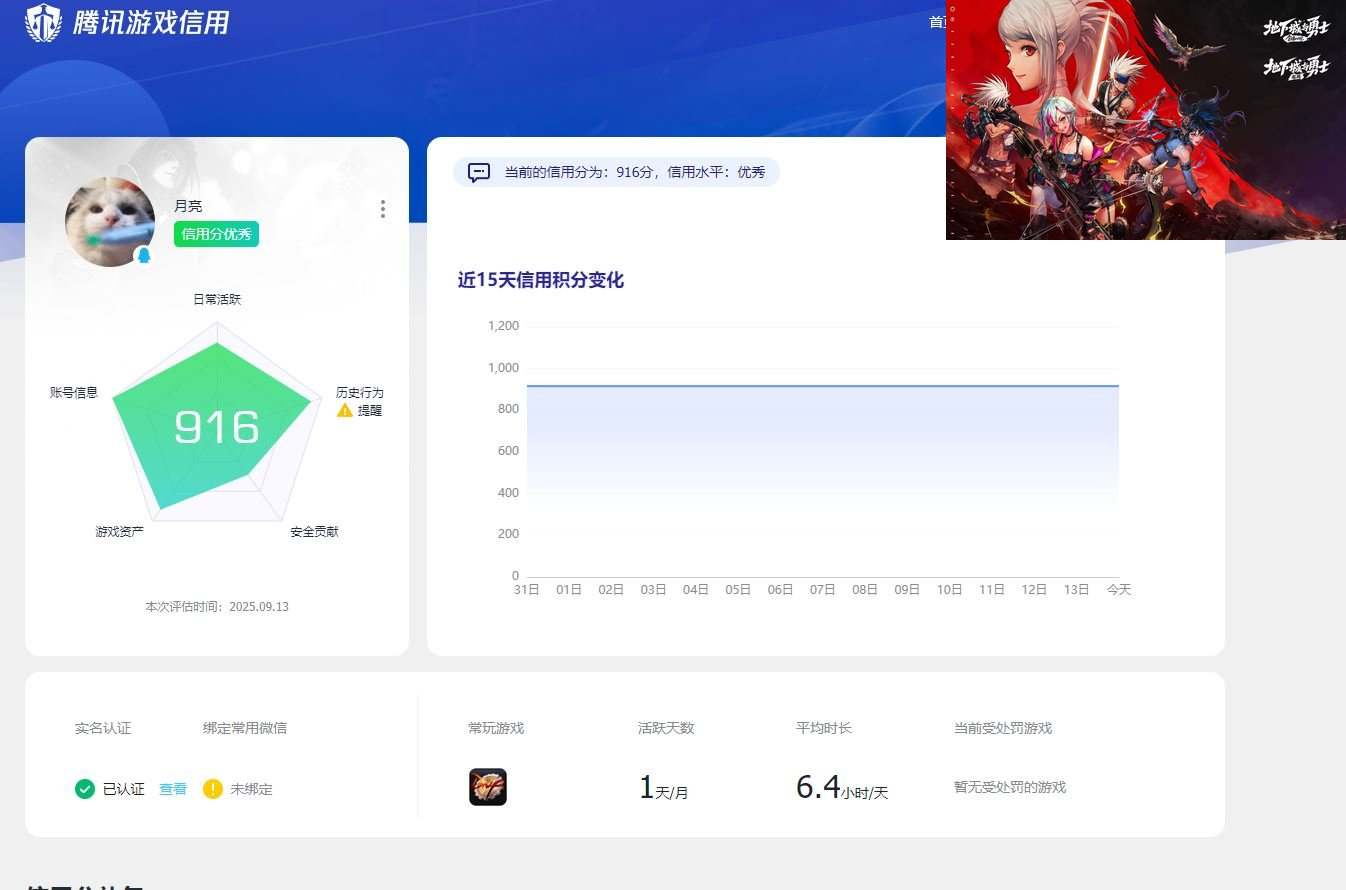The image size is (1346, 890).
Task: Click the yellow warning triangle beside 提醒
Action: click(x=345, y=410)
